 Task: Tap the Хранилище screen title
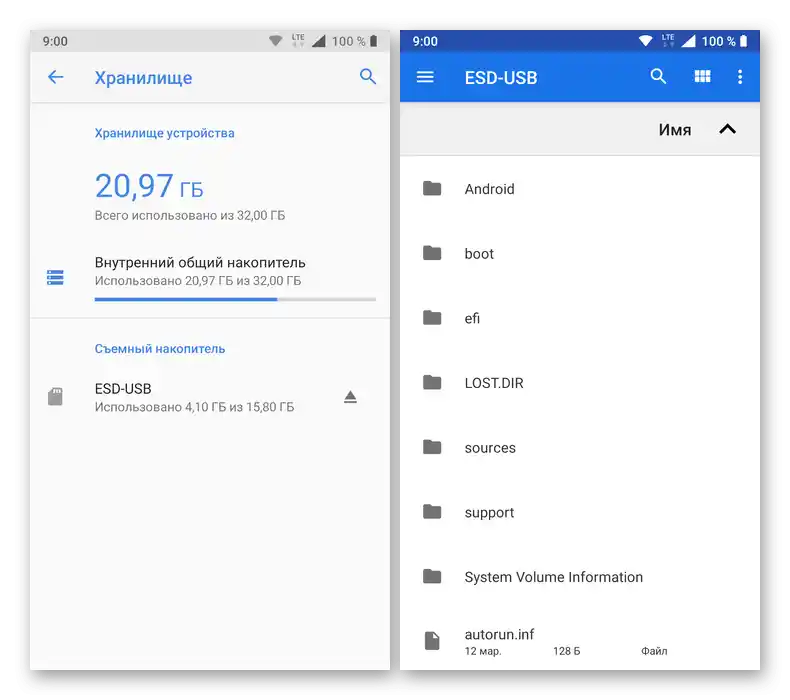[144, 78]
